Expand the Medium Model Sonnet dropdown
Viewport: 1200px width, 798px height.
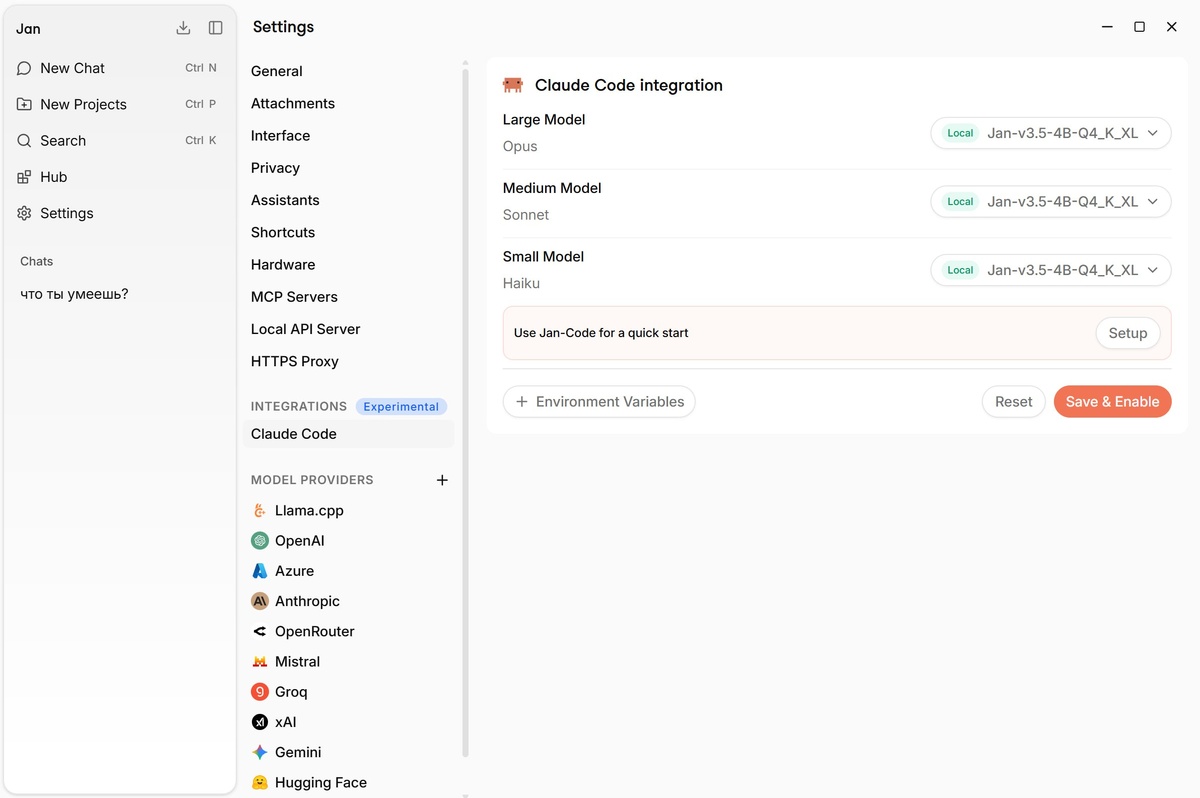coord(1050,201)
